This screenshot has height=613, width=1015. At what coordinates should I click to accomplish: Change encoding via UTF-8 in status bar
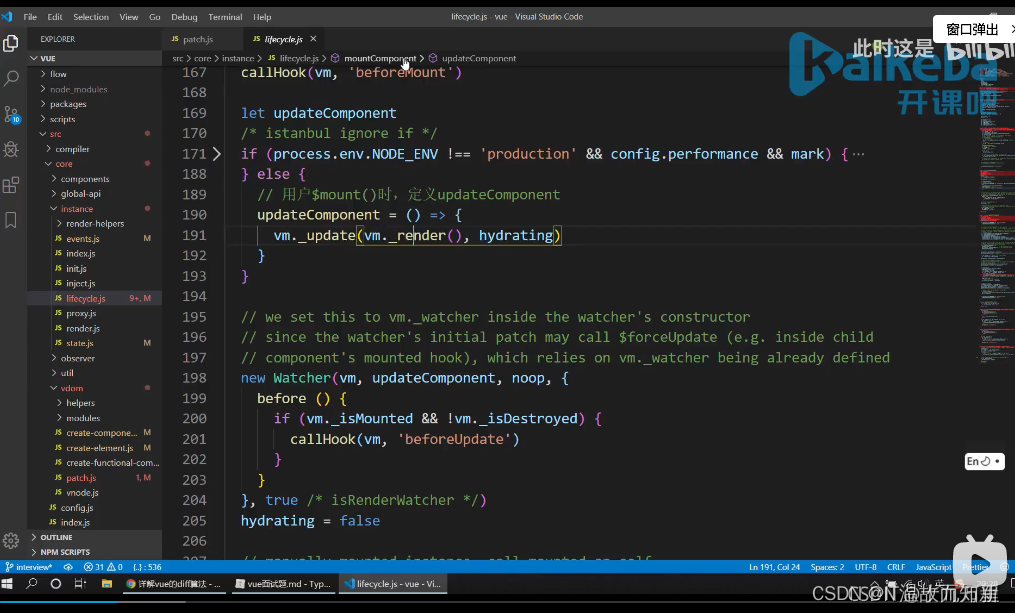(x=865, y=567)
